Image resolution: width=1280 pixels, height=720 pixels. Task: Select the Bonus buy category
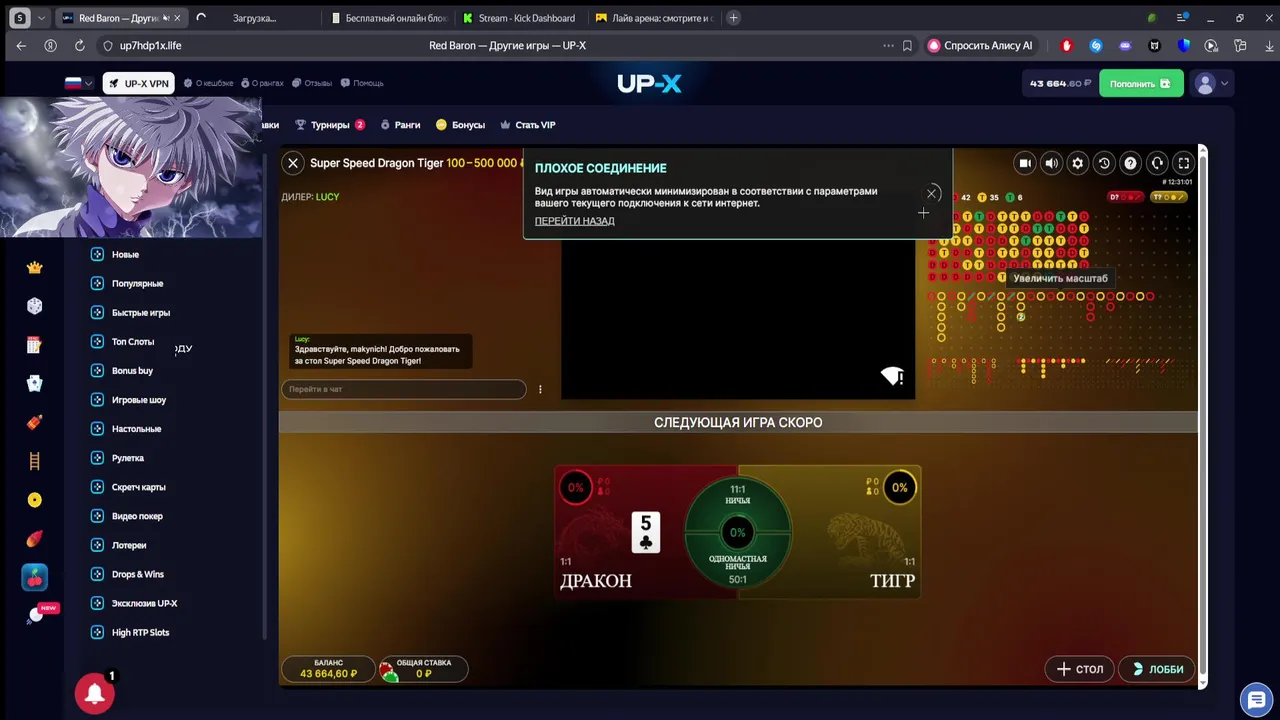pos(132,370)
